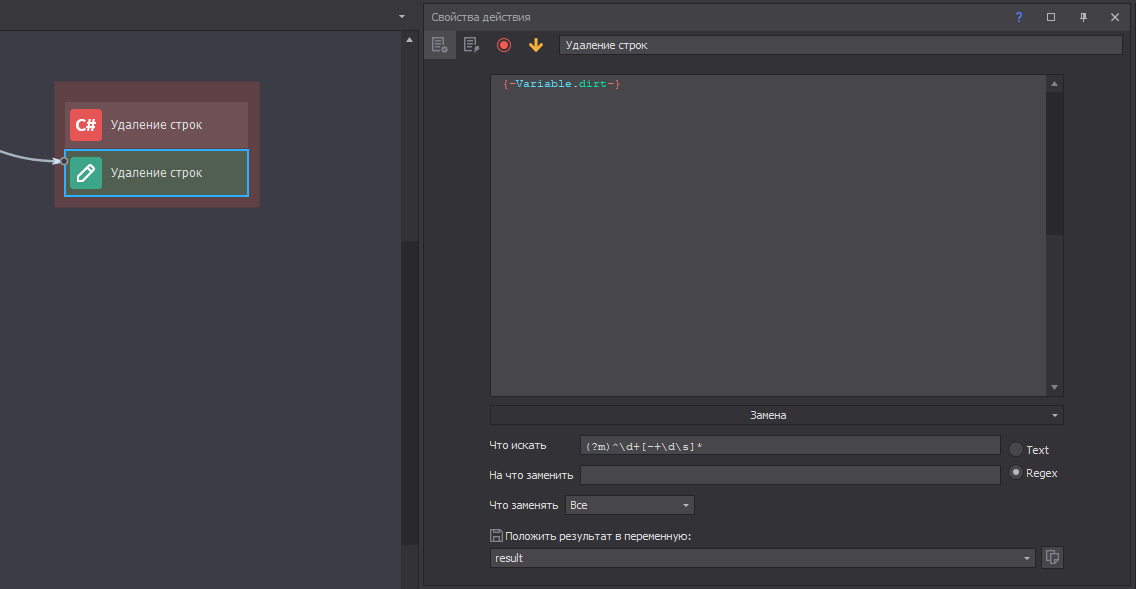The width and height of the screenshot is (1136, 589).
Task: Open the dropdown arrow above the canvas
Action: coord(402,17)
